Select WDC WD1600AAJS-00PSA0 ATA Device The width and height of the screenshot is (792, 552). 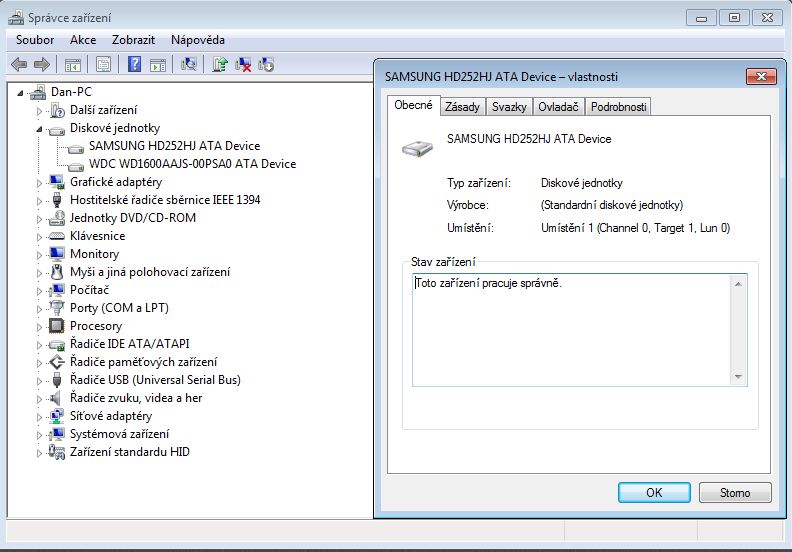click(192, 164)
